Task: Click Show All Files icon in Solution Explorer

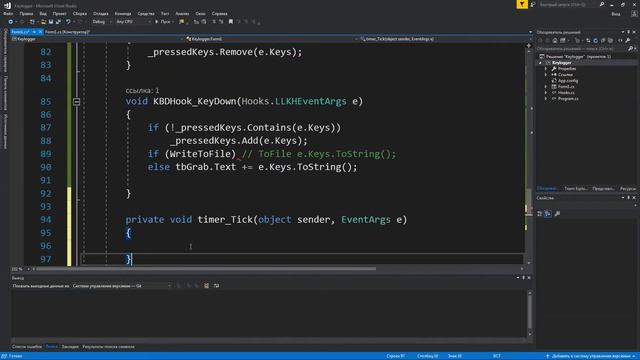Action: click(610, 40)
